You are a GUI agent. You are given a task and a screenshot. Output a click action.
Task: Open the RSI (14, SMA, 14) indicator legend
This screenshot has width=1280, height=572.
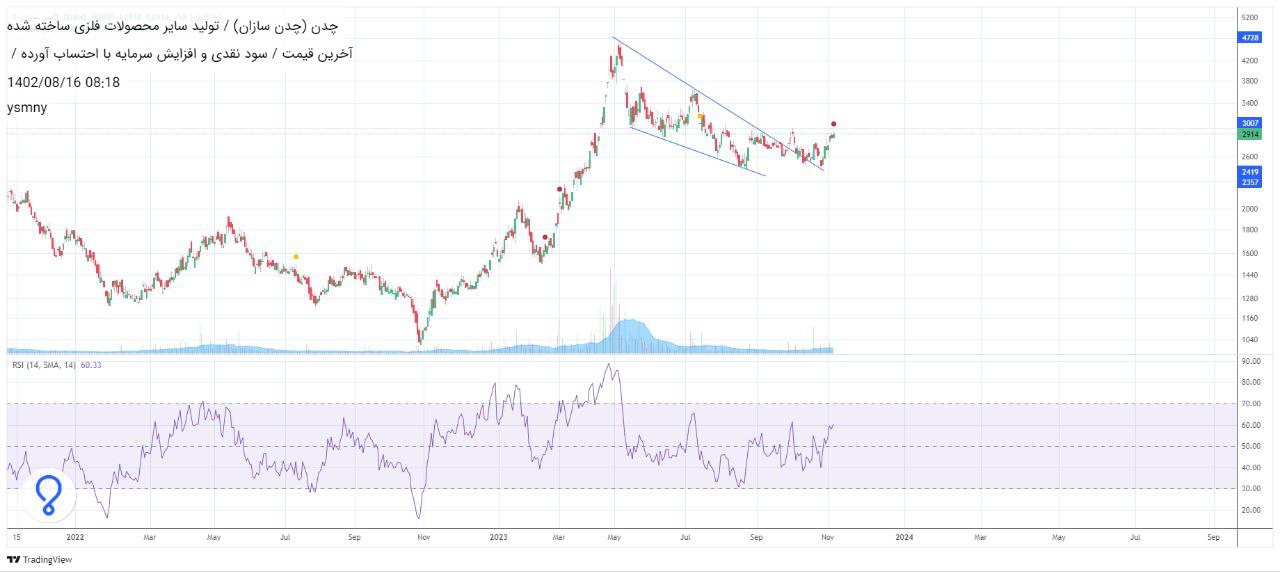[x=44, y=365]
